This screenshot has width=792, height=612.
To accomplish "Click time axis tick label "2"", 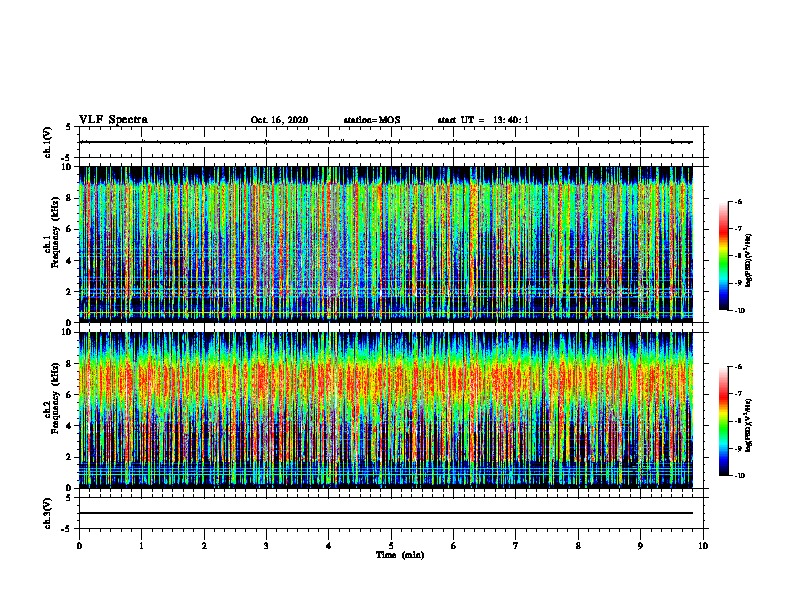I will coord(204,546).
